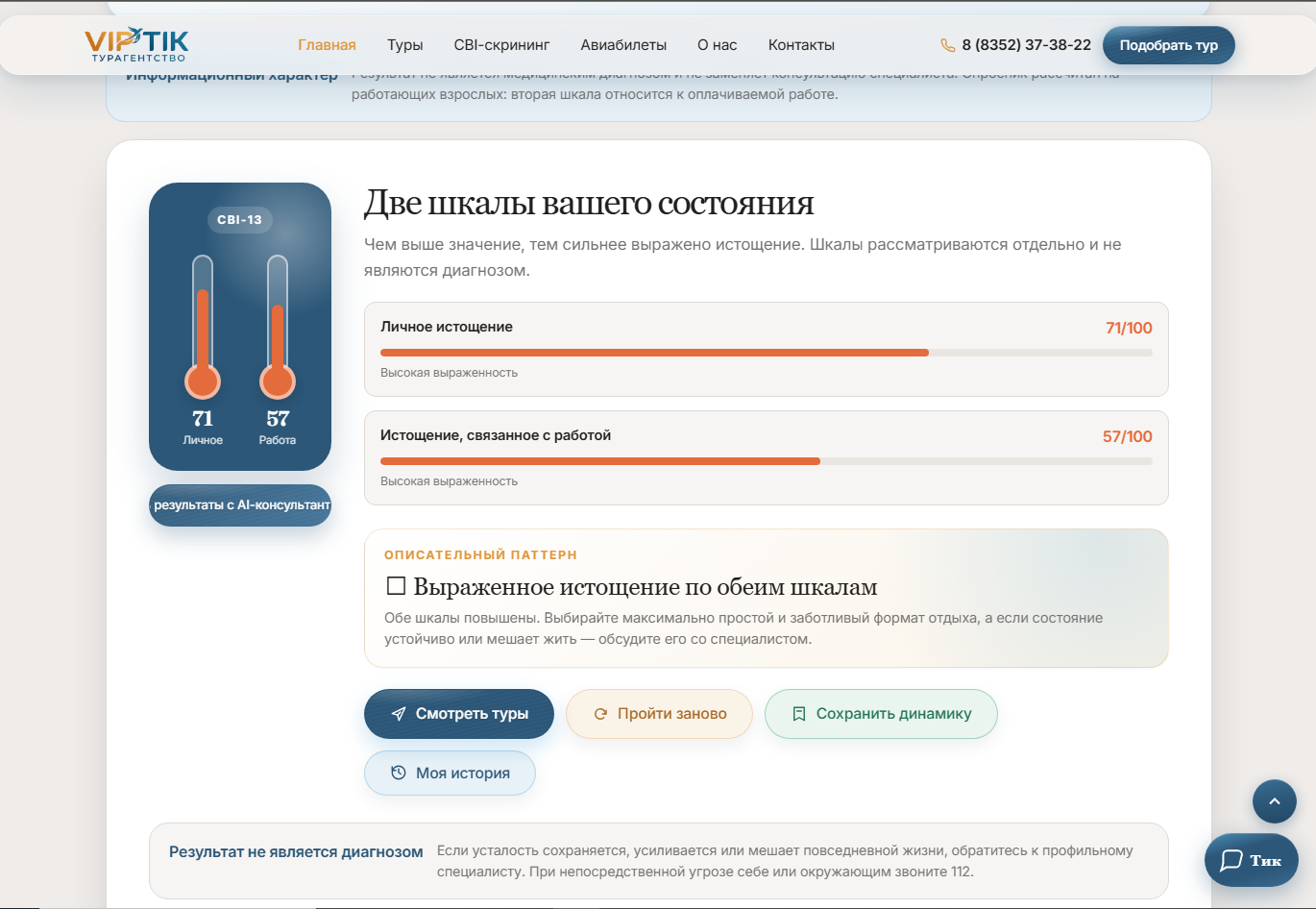This screenshot has width=1316, height=909.
Task: Click the Истощение, связанное с работой progress bar
Action: (x=767, y=461)
